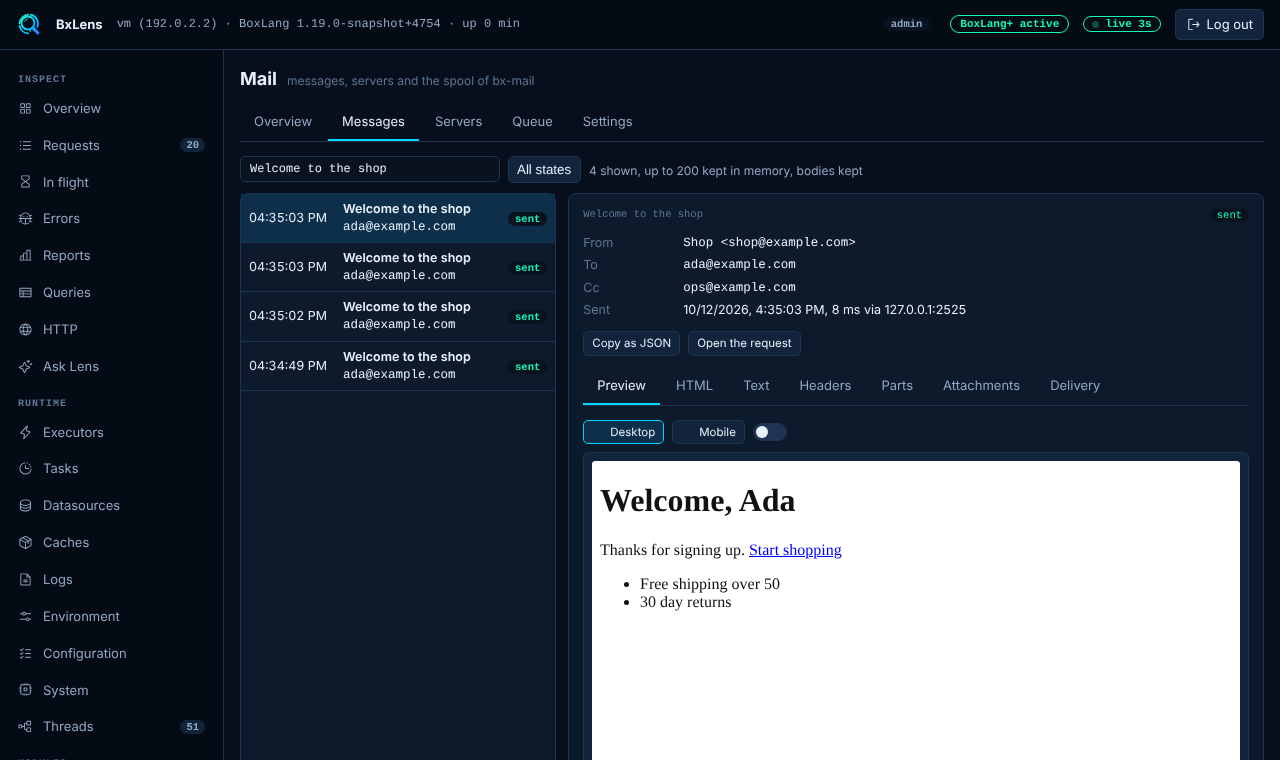Click the Copy as JSON button
This screenshot has height=760, width=1280.
pos(631,343)
